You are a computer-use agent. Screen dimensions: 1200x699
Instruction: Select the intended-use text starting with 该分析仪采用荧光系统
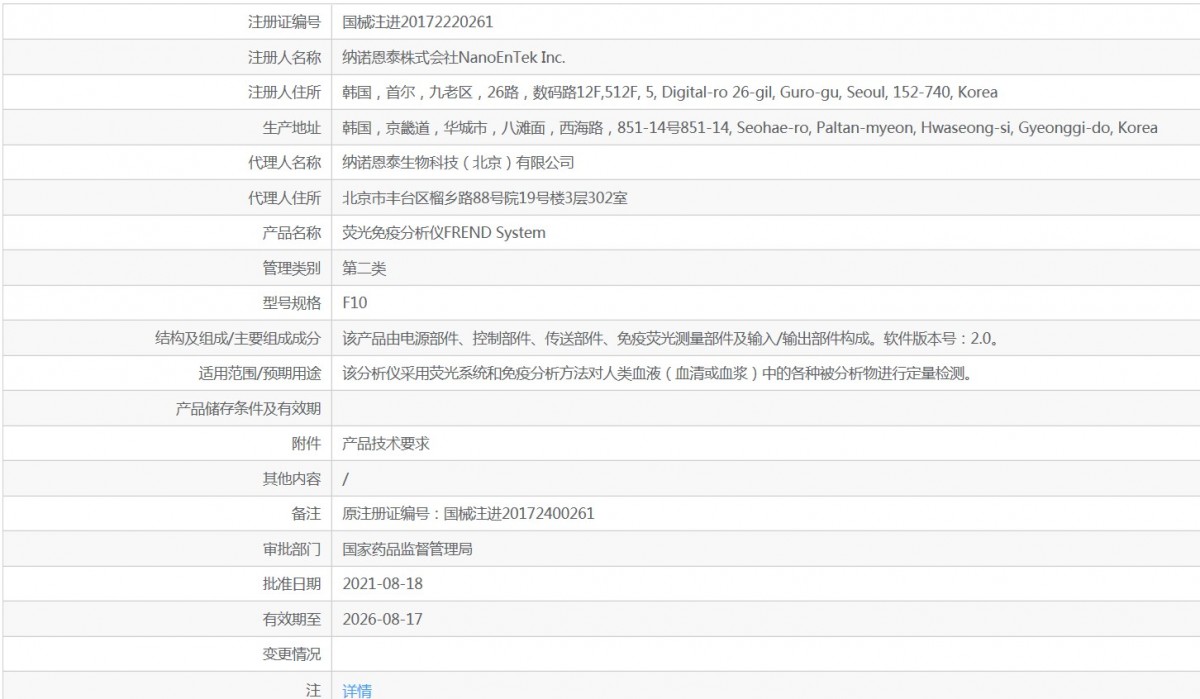tap(657, 374)
